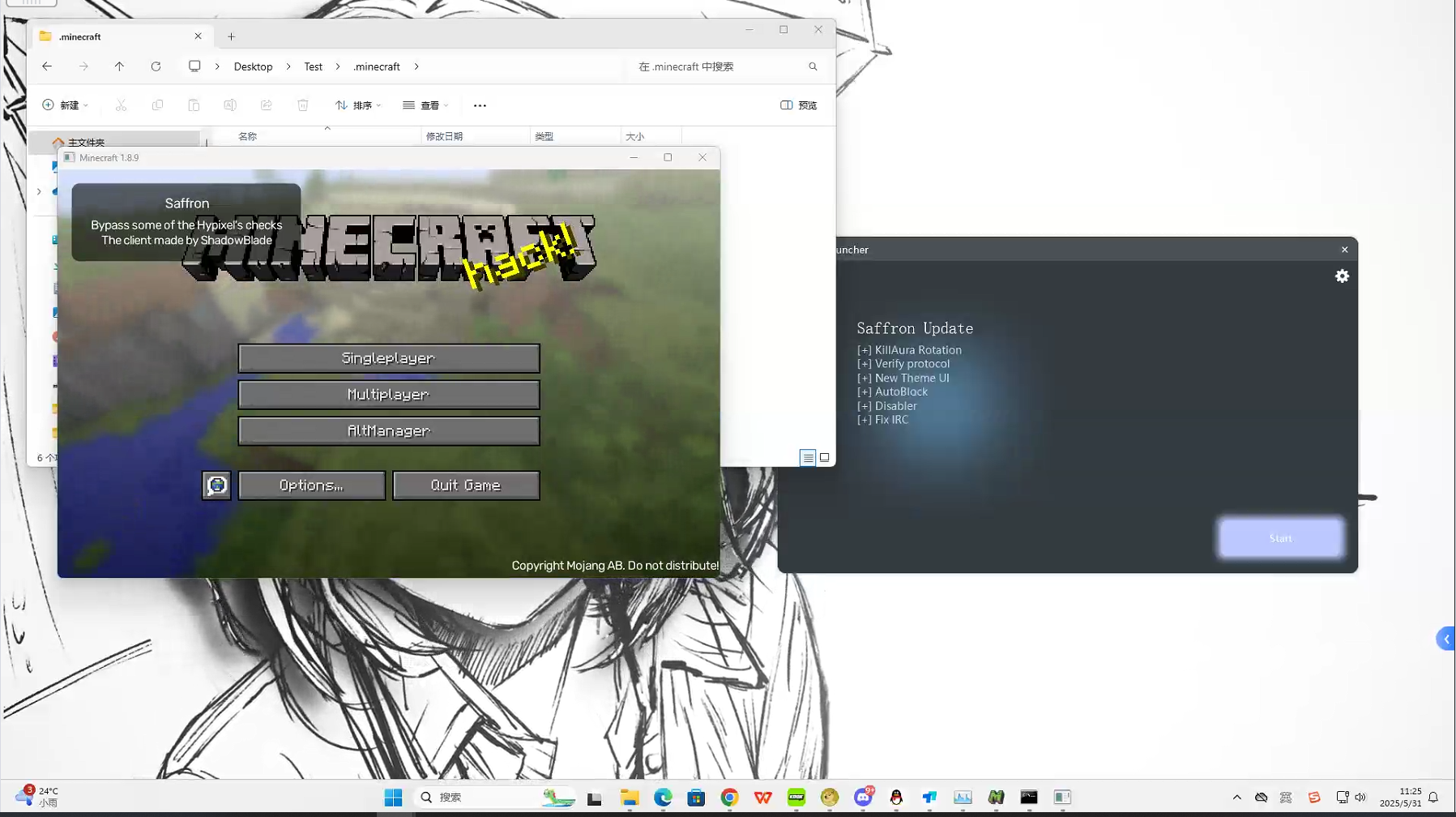
Task: Select Test in the breadcrumb path
Action: 313,66
